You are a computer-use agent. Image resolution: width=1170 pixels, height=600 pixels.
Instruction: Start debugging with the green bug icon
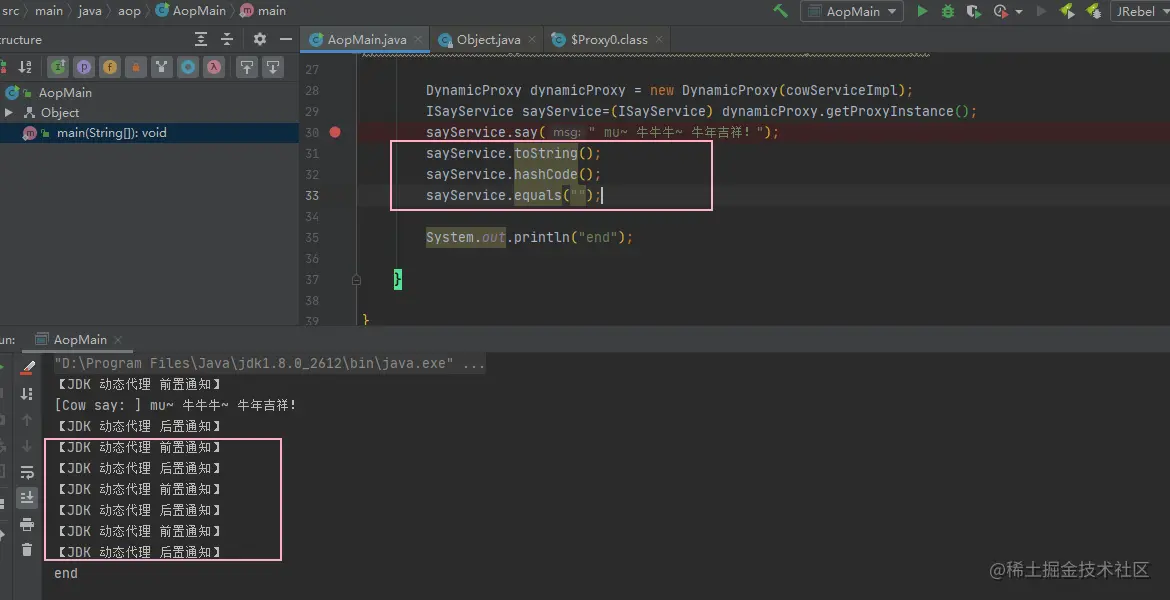[x=948, y=11]
